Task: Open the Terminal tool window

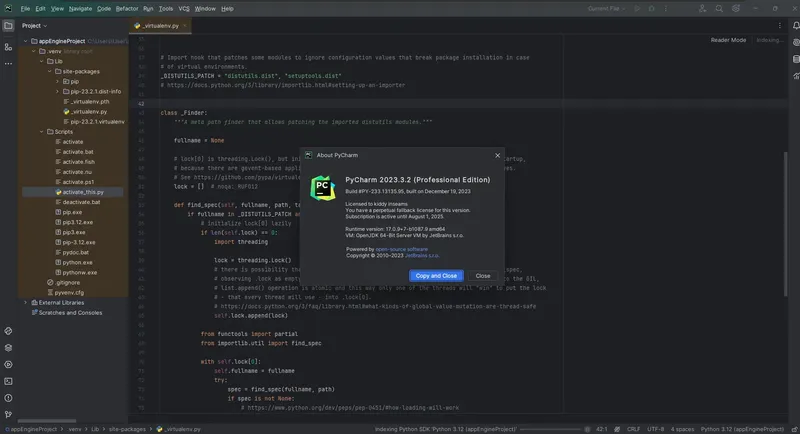Action: (8, 381)
